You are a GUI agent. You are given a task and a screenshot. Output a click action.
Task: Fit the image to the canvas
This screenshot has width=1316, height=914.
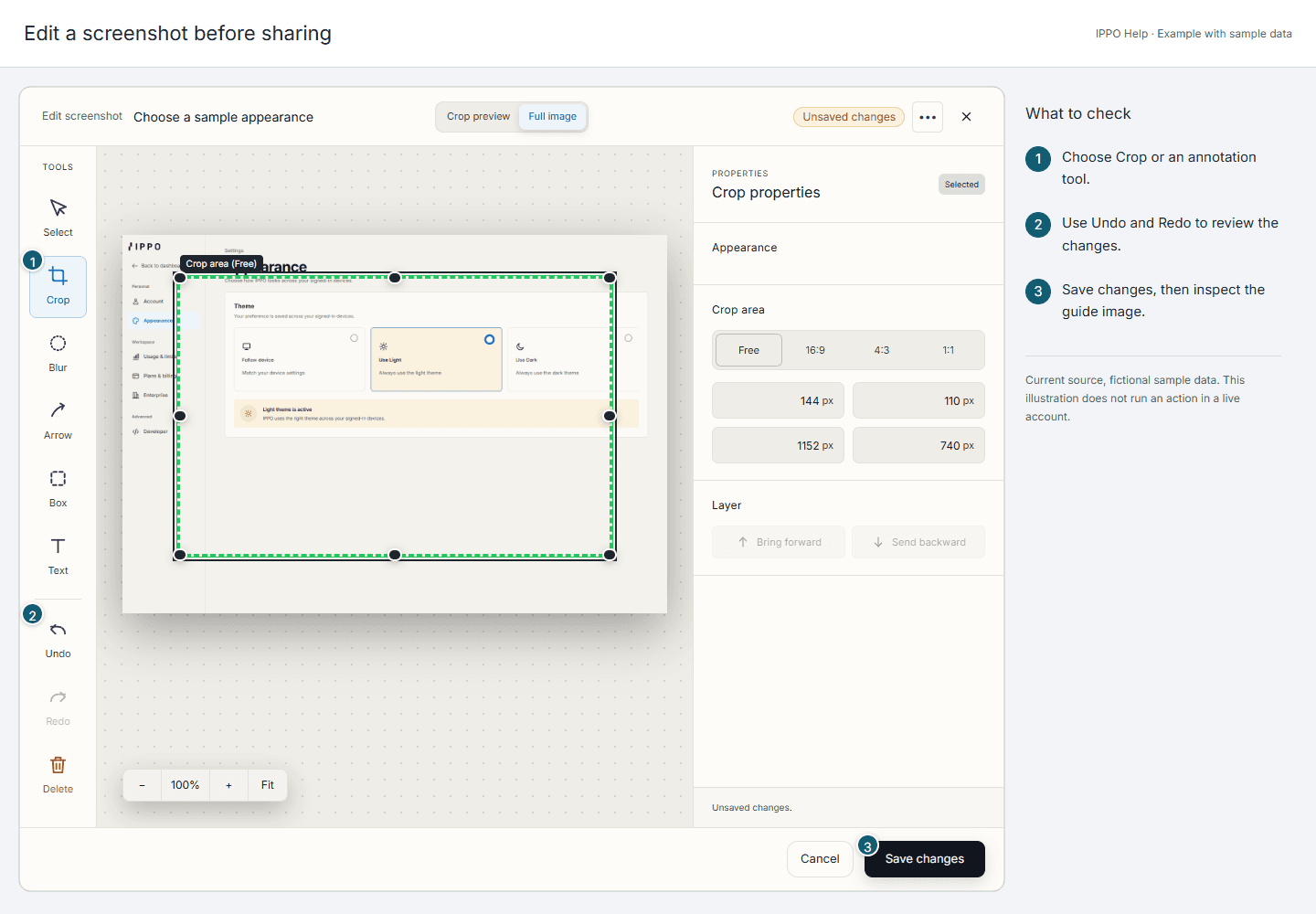(268, 785)
